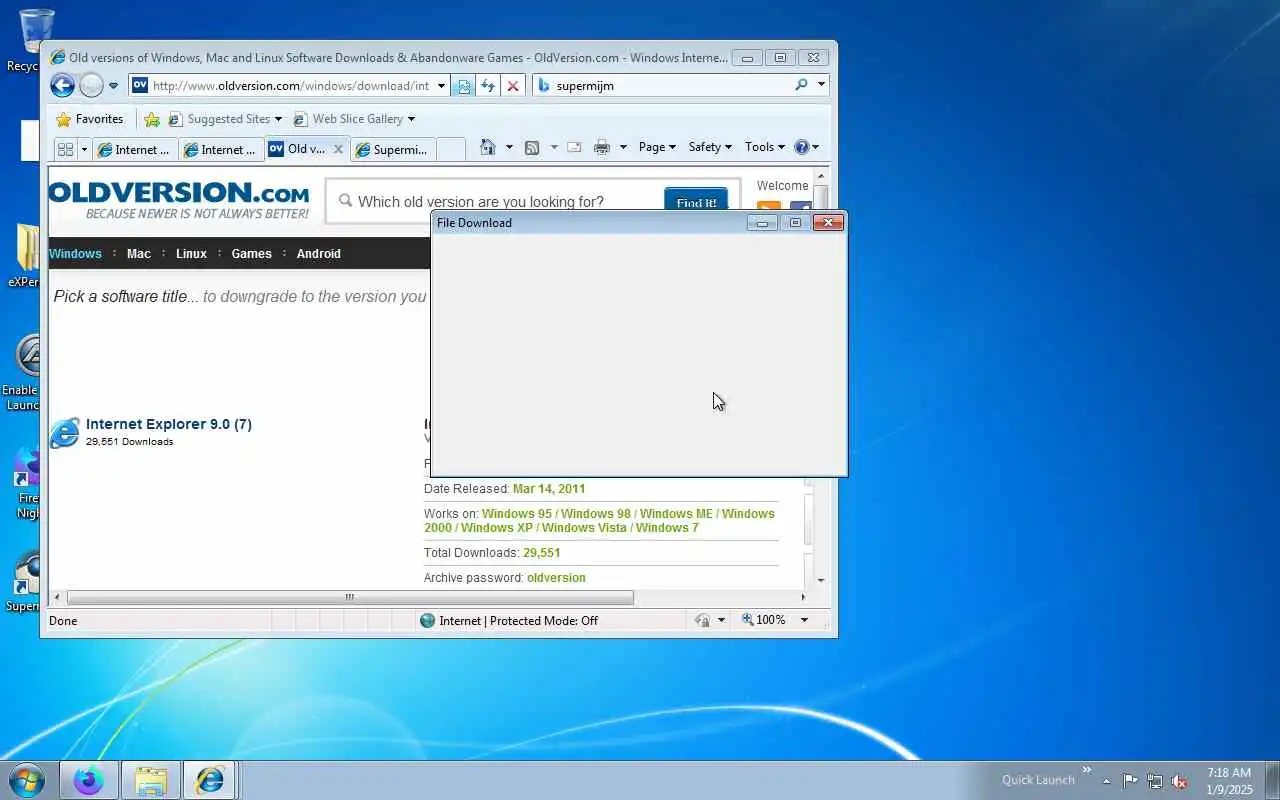Open Windows Explorer folder on taskbar
1280x800 pixels.
(151, 780)
